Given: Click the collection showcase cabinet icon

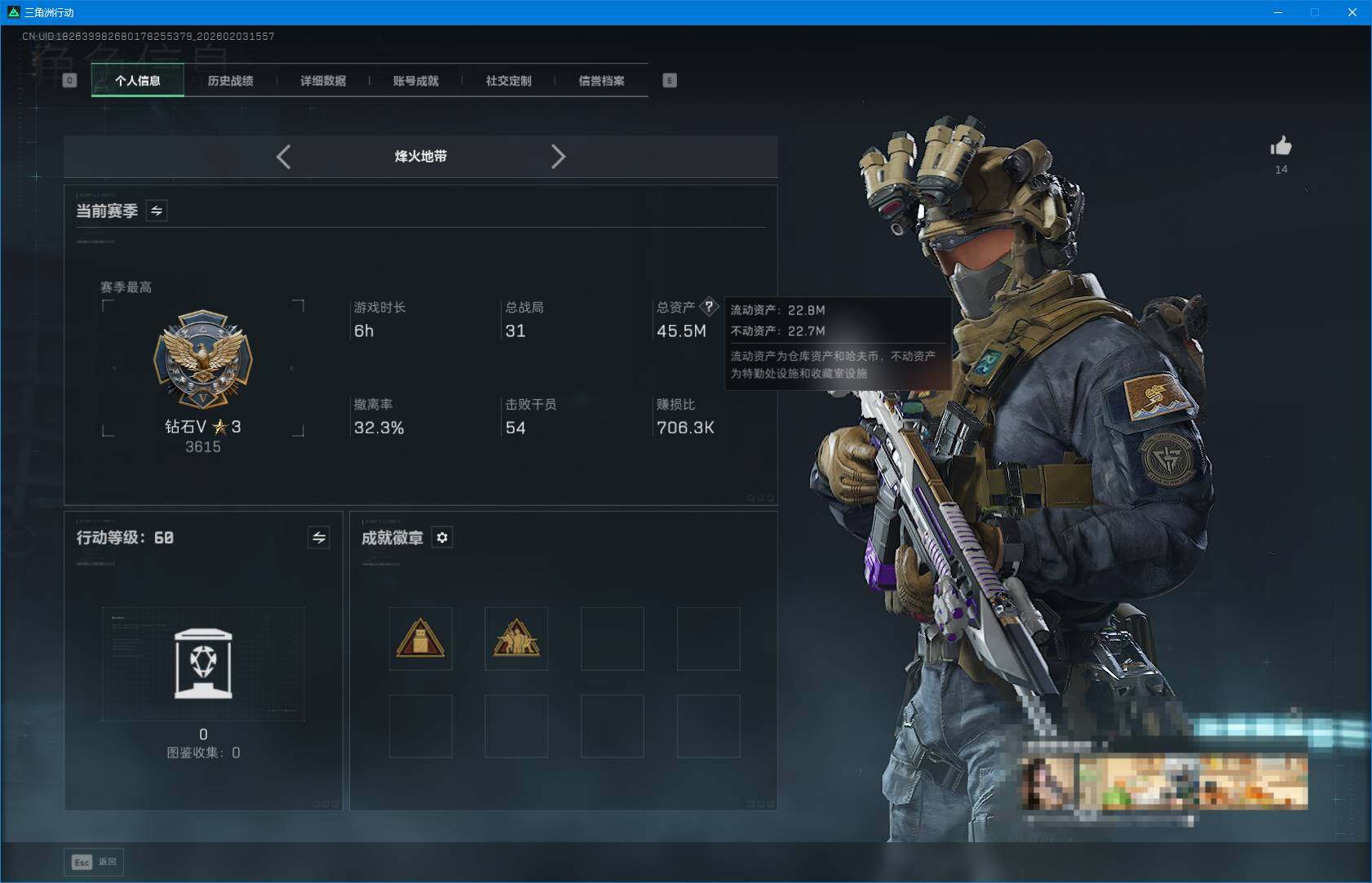Looking at the screenshot, I should tap(203, 663).
